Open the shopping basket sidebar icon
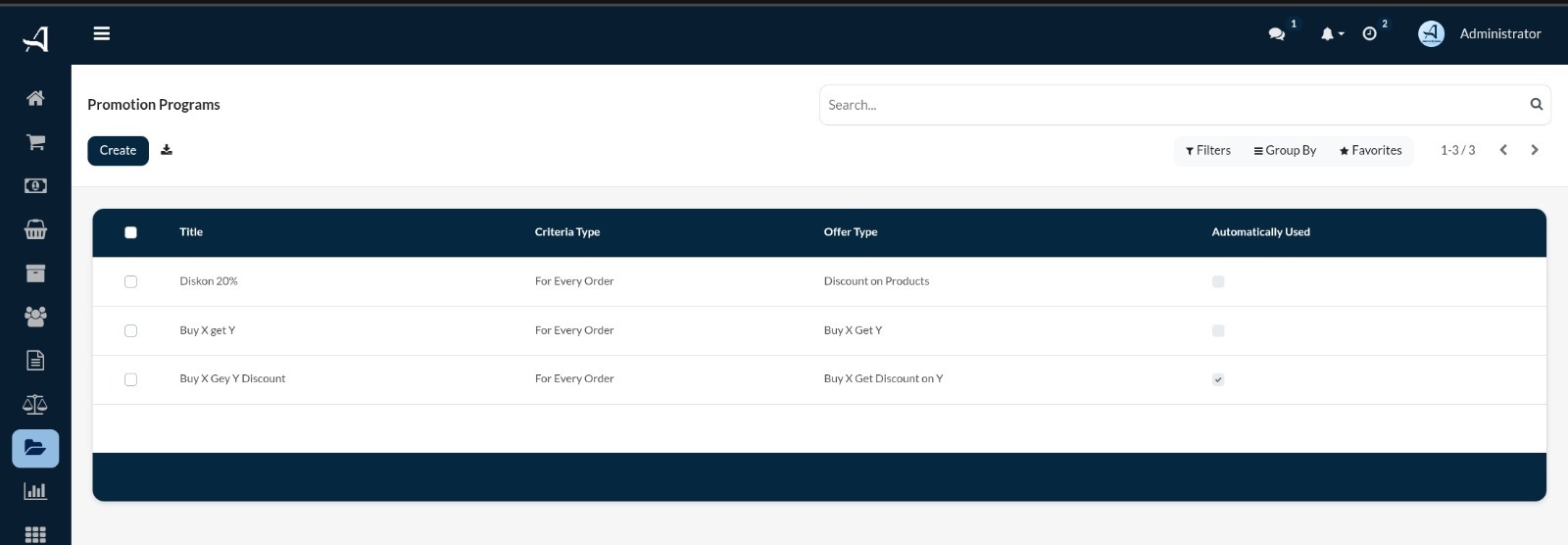 coord(35,229)
